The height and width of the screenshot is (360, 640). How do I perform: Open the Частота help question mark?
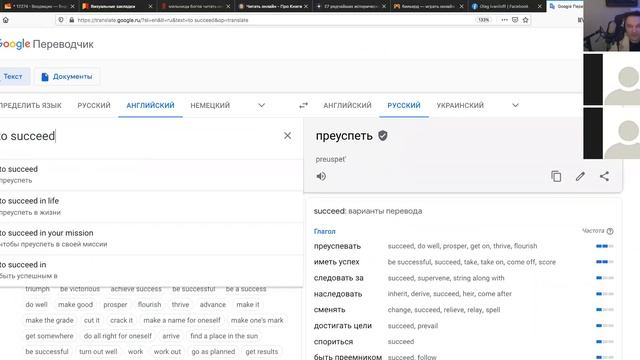[x=610, y=231]
